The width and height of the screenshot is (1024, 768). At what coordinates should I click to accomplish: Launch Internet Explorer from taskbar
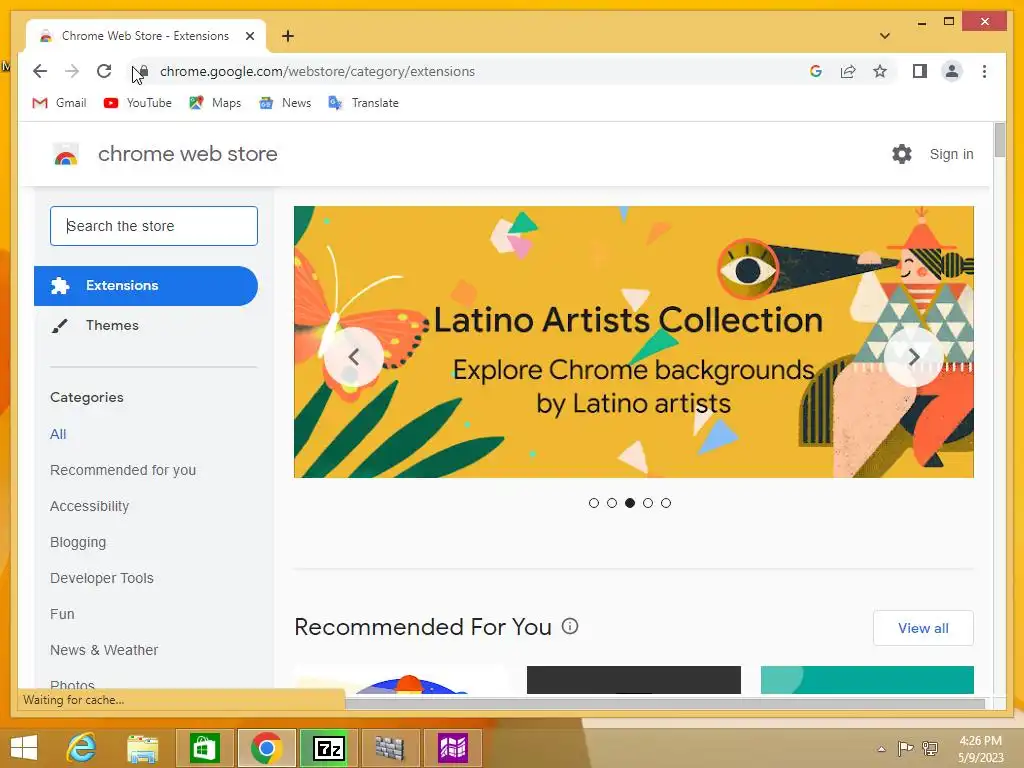pos(82,748)
